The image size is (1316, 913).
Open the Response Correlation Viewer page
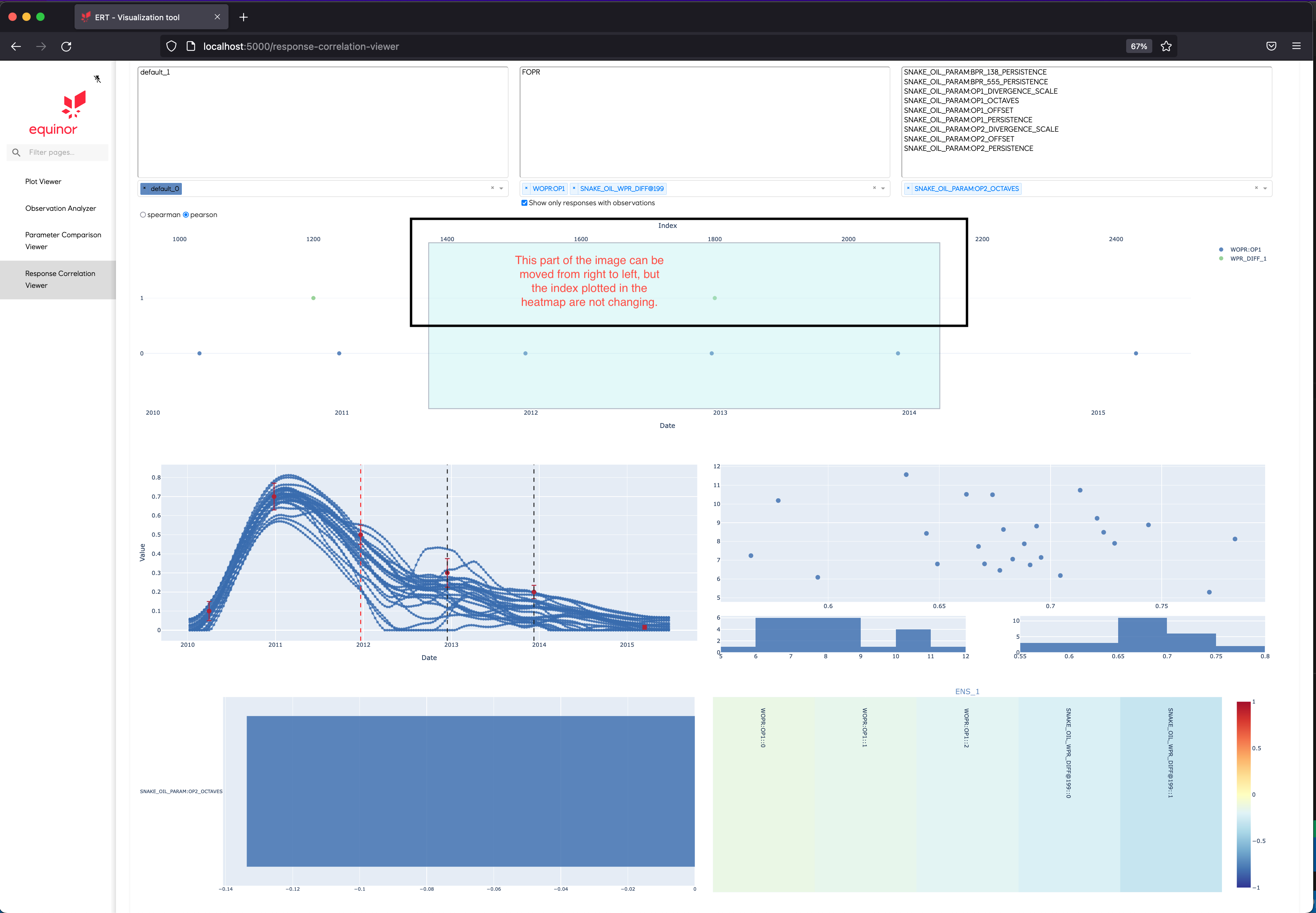(x=58, y=280)
